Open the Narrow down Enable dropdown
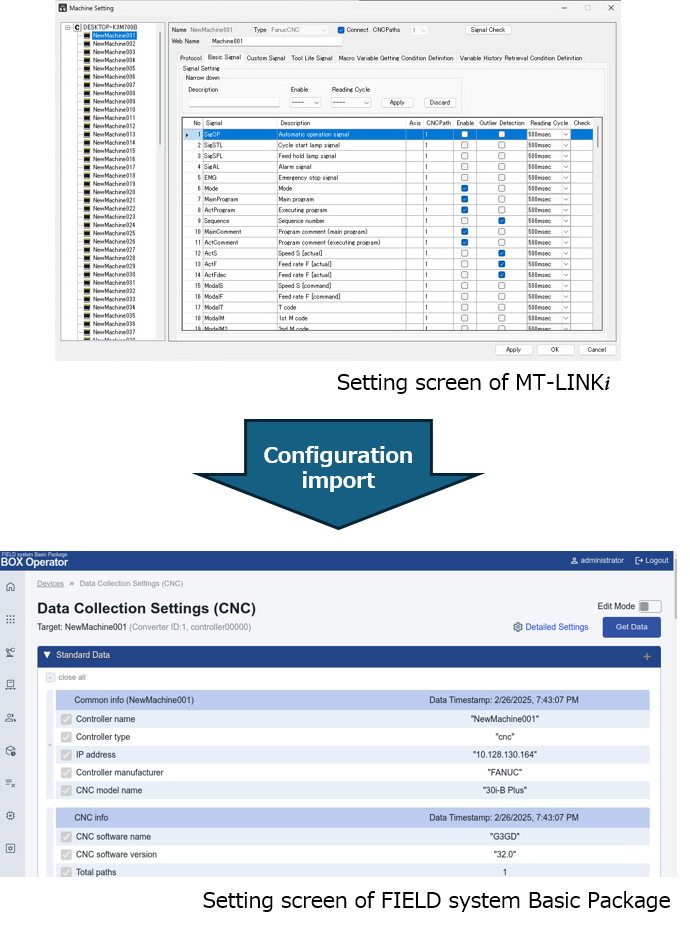The height and width of the screenshot is (925, 690). pyautogui.click(x=305, y=102)
